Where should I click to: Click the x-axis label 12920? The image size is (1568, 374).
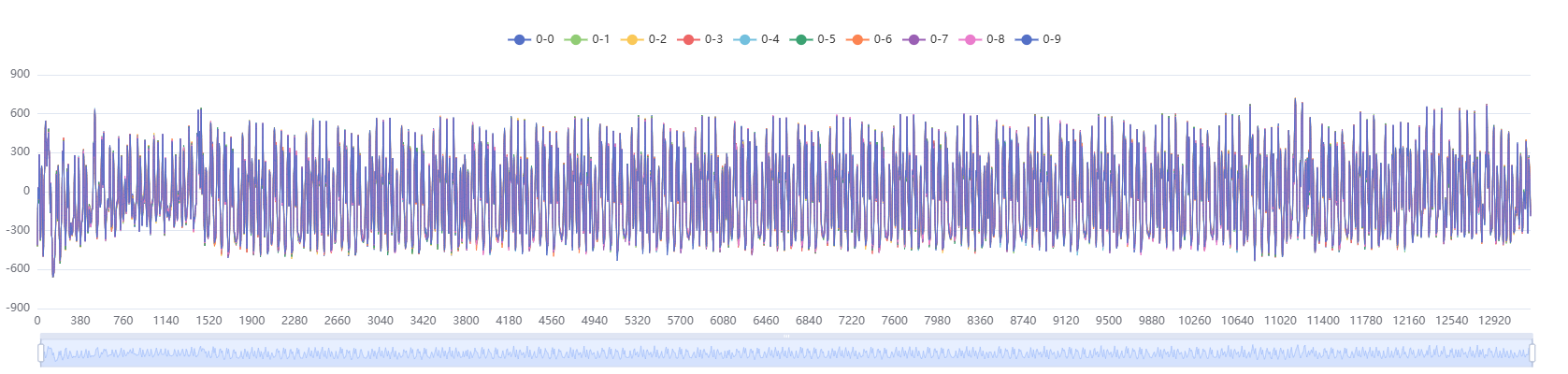click(x=1494, y=321)
